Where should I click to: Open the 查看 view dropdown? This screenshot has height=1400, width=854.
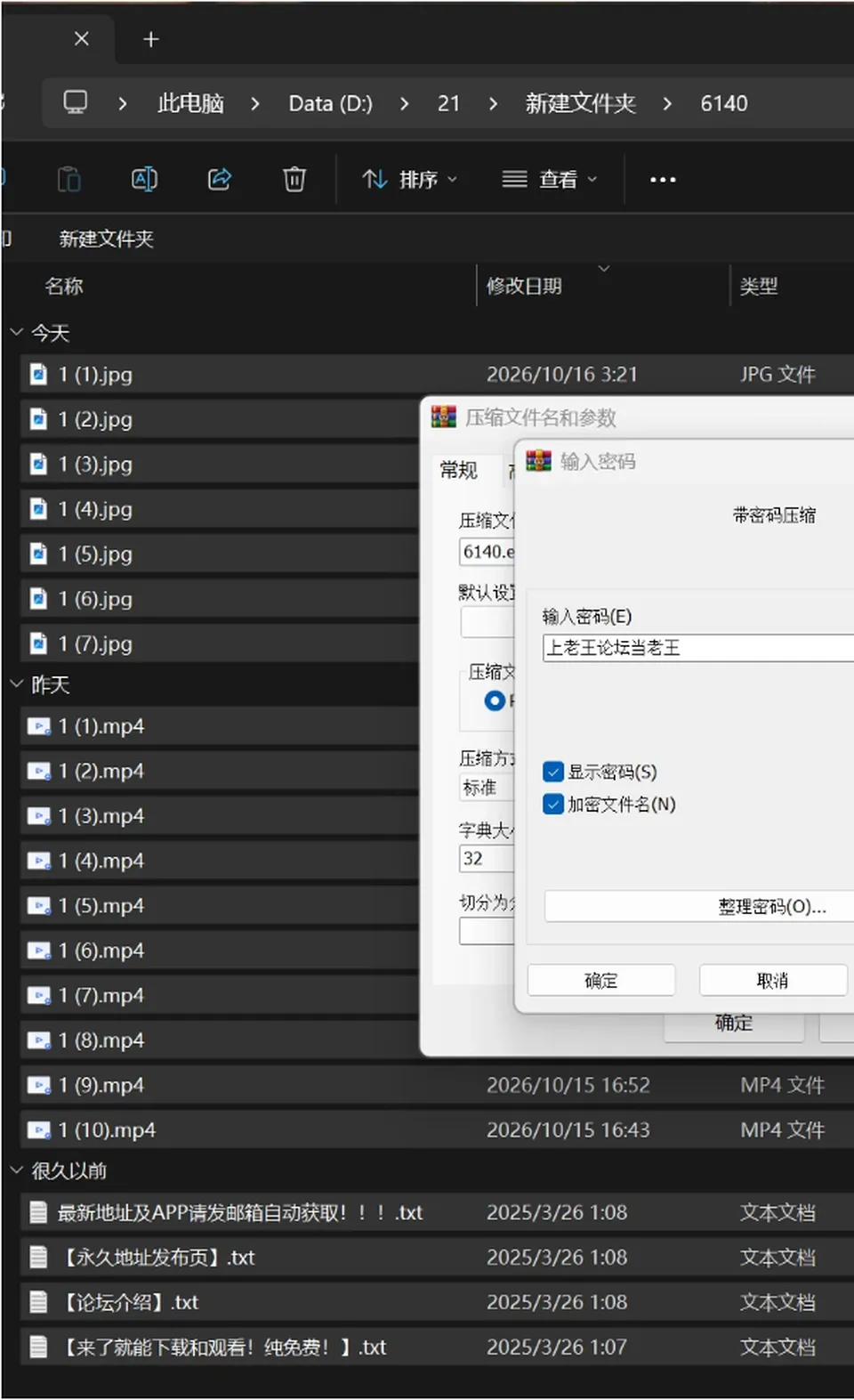[550, 180]
